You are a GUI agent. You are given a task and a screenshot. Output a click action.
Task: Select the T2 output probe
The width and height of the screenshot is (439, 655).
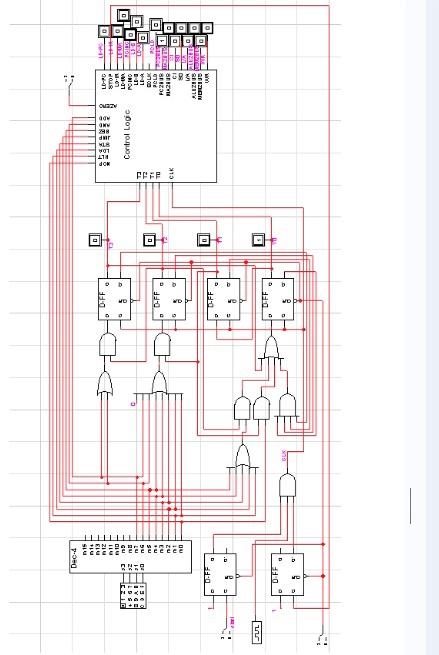pos(150,240)
